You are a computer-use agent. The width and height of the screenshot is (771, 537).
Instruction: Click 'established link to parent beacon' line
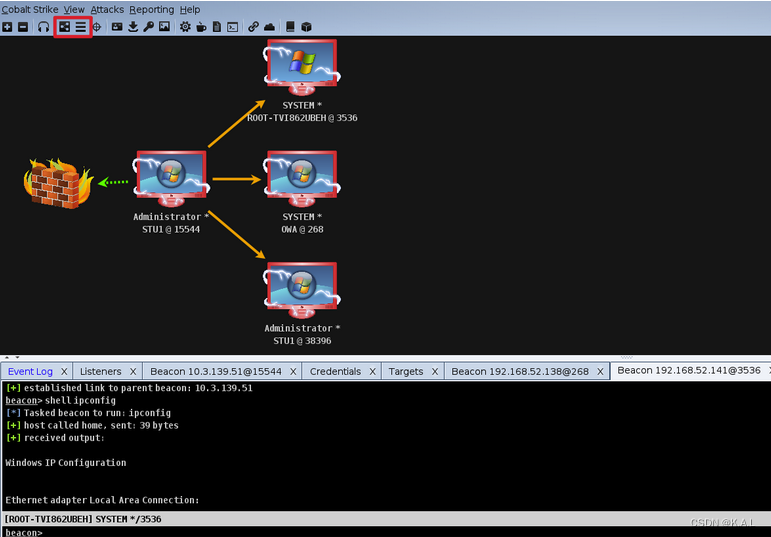point(129,388)
